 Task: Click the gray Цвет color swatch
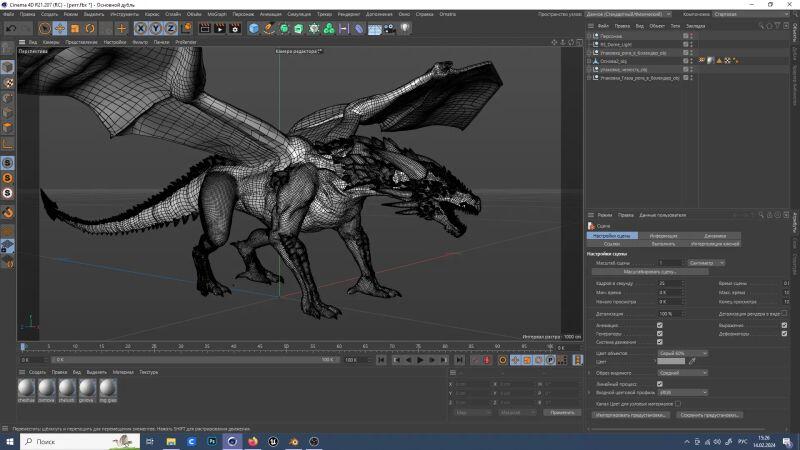[671, 361]
